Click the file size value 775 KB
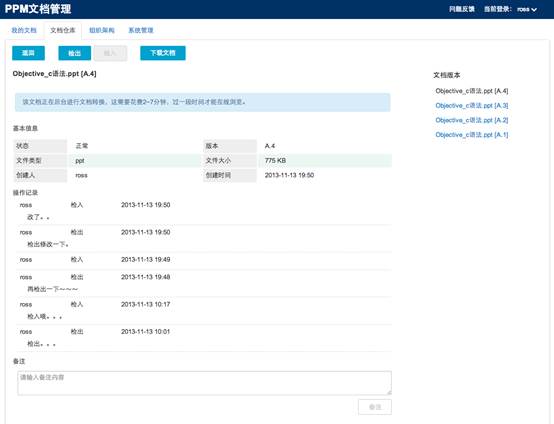Image resolution: width=554 pixels, height=424 pixels. tap(275, 160)
